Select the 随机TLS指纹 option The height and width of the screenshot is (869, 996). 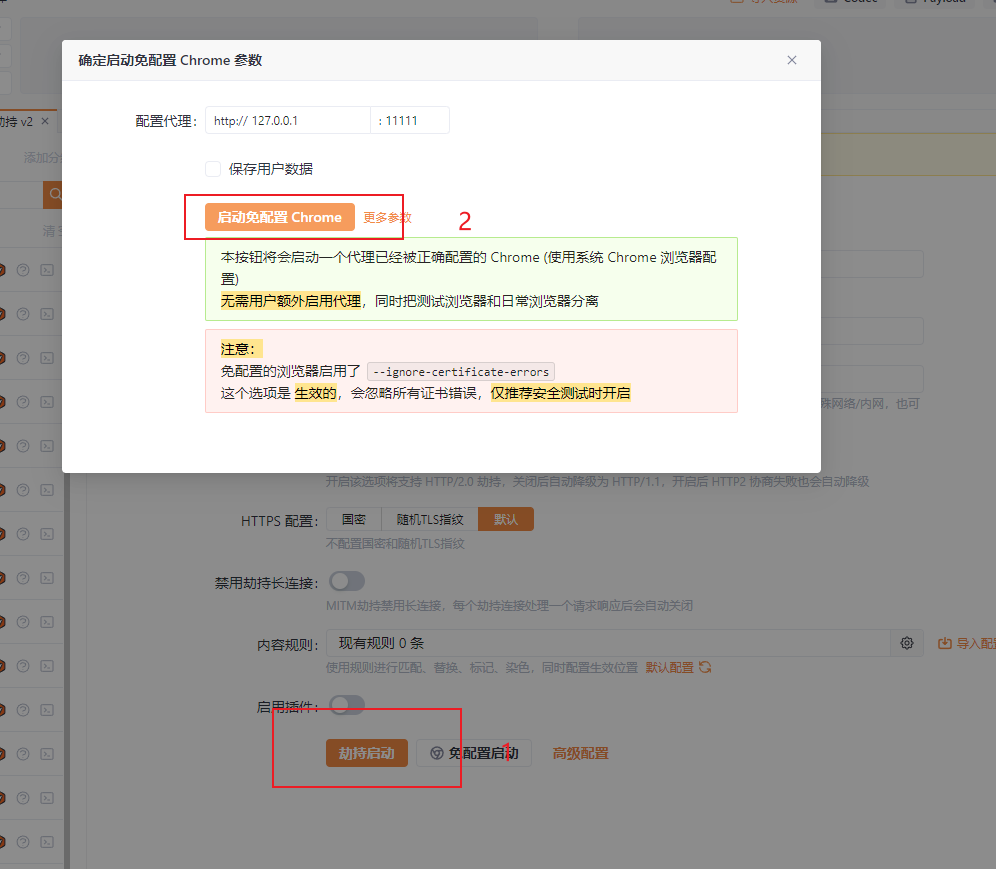[x=430, y=519]
